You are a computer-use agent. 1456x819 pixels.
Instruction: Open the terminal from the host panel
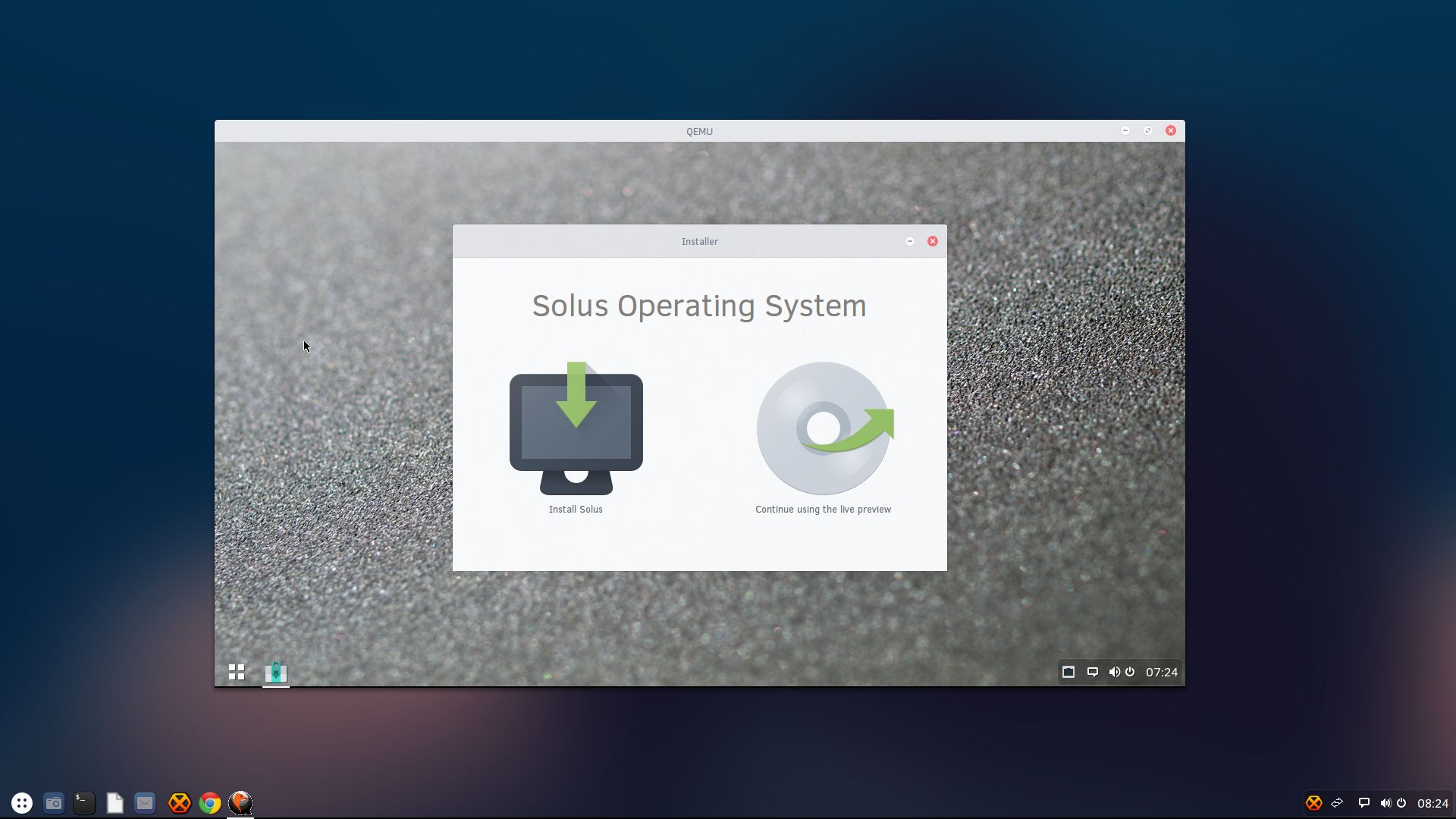point(84,803)
